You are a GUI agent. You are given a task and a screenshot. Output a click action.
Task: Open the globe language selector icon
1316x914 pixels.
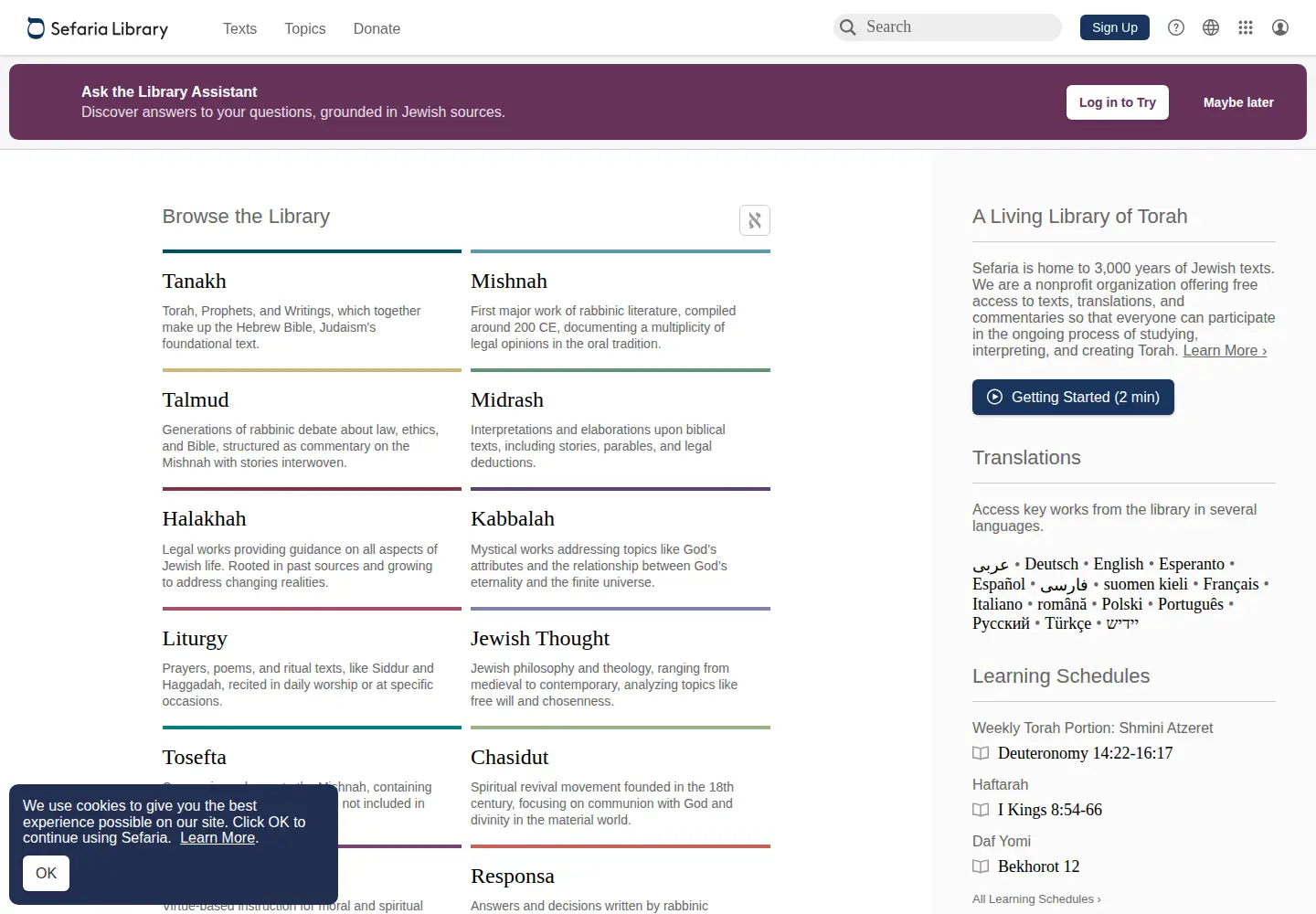[1211, 27]
